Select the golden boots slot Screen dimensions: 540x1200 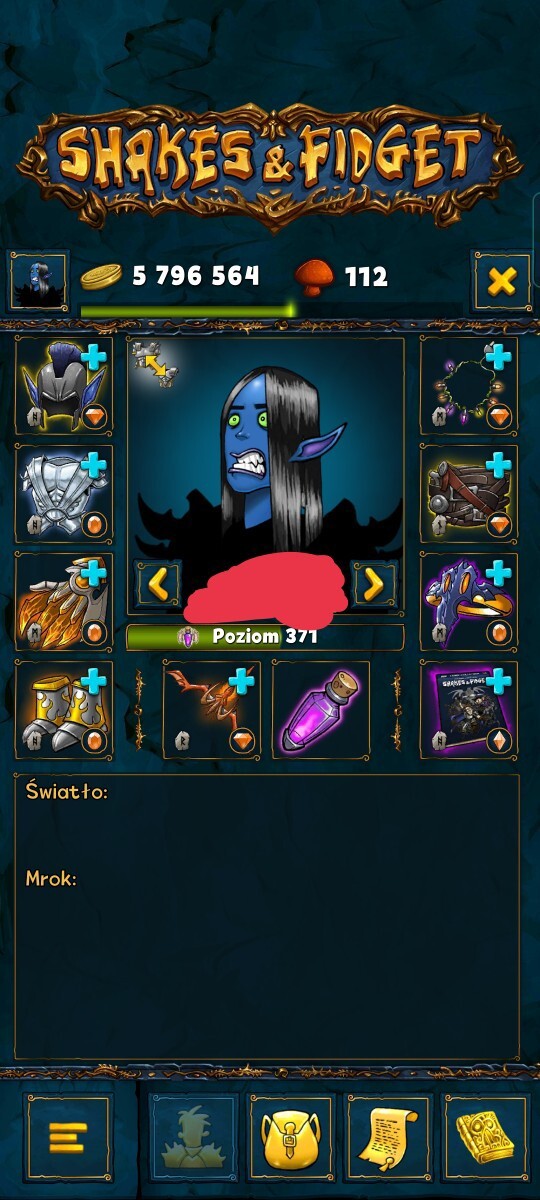pyautogui.click(x=65, y=709)
